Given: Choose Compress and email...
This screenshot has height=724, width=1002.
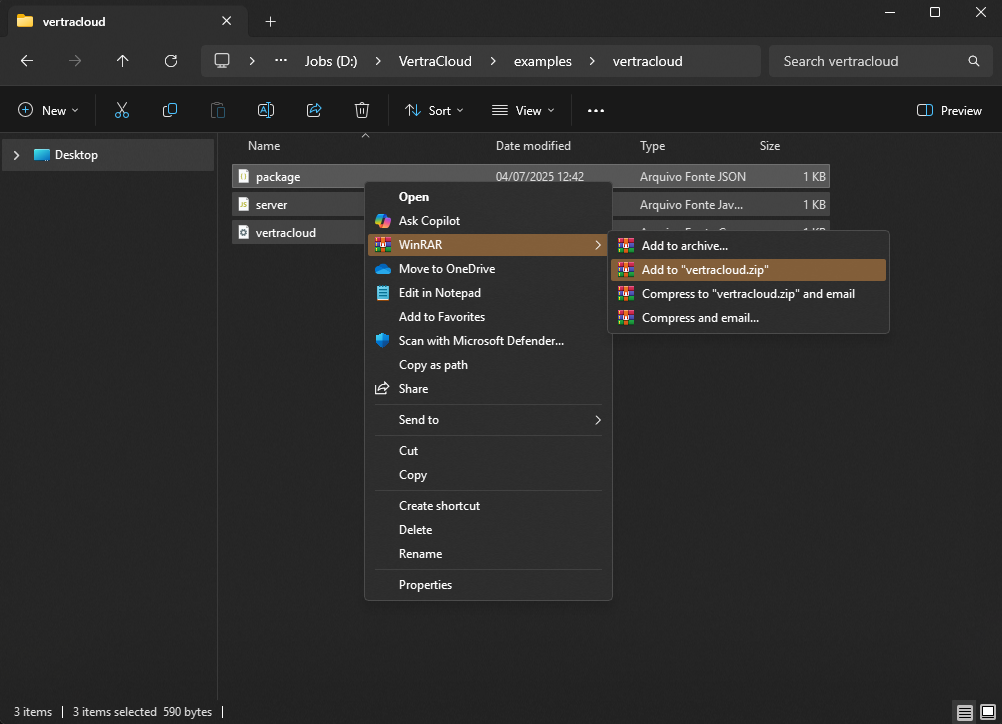Looking at the screenshot, I should click(748, 318).
